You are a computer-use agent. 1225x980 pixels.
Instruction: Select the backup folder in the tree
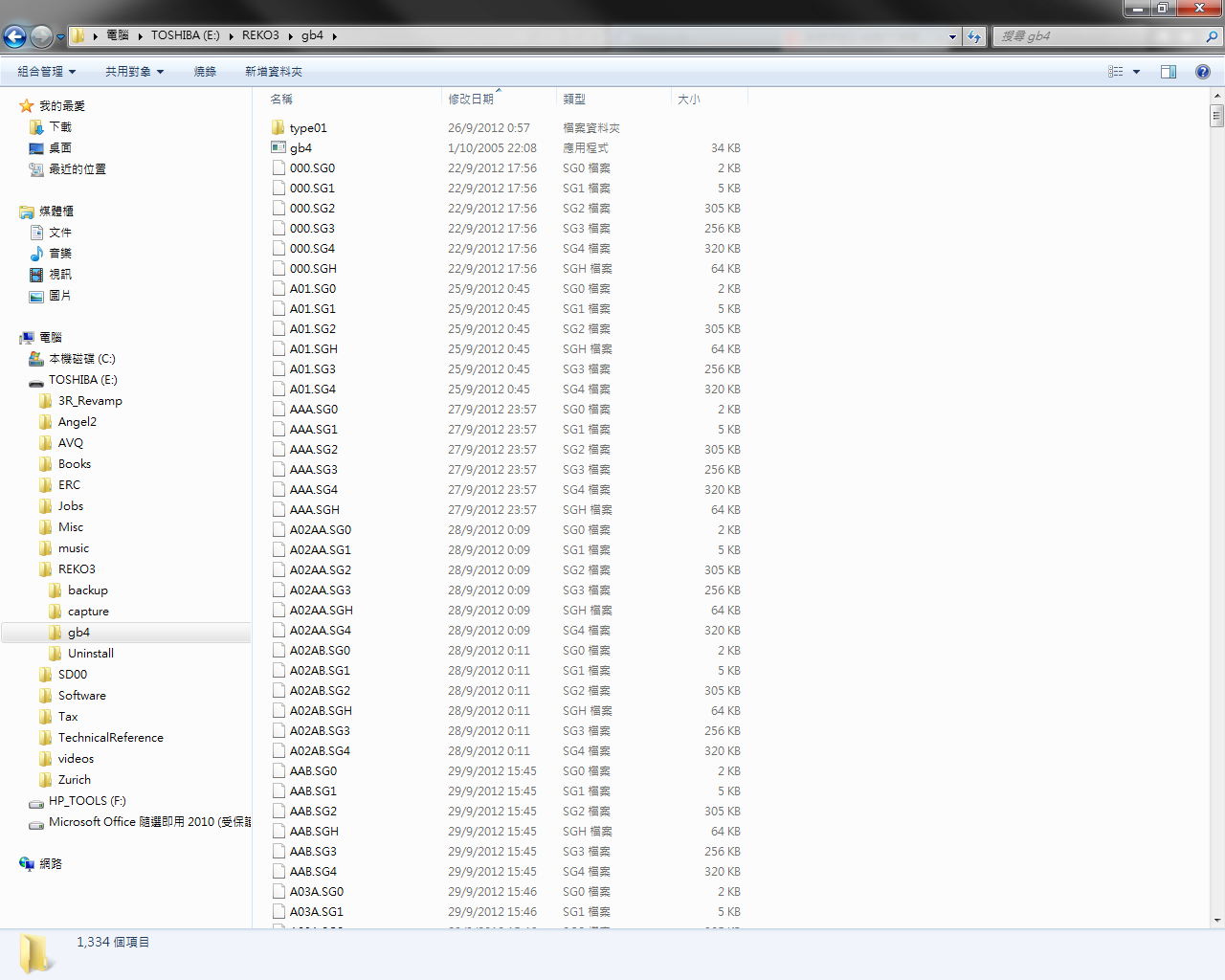(87, 590)
